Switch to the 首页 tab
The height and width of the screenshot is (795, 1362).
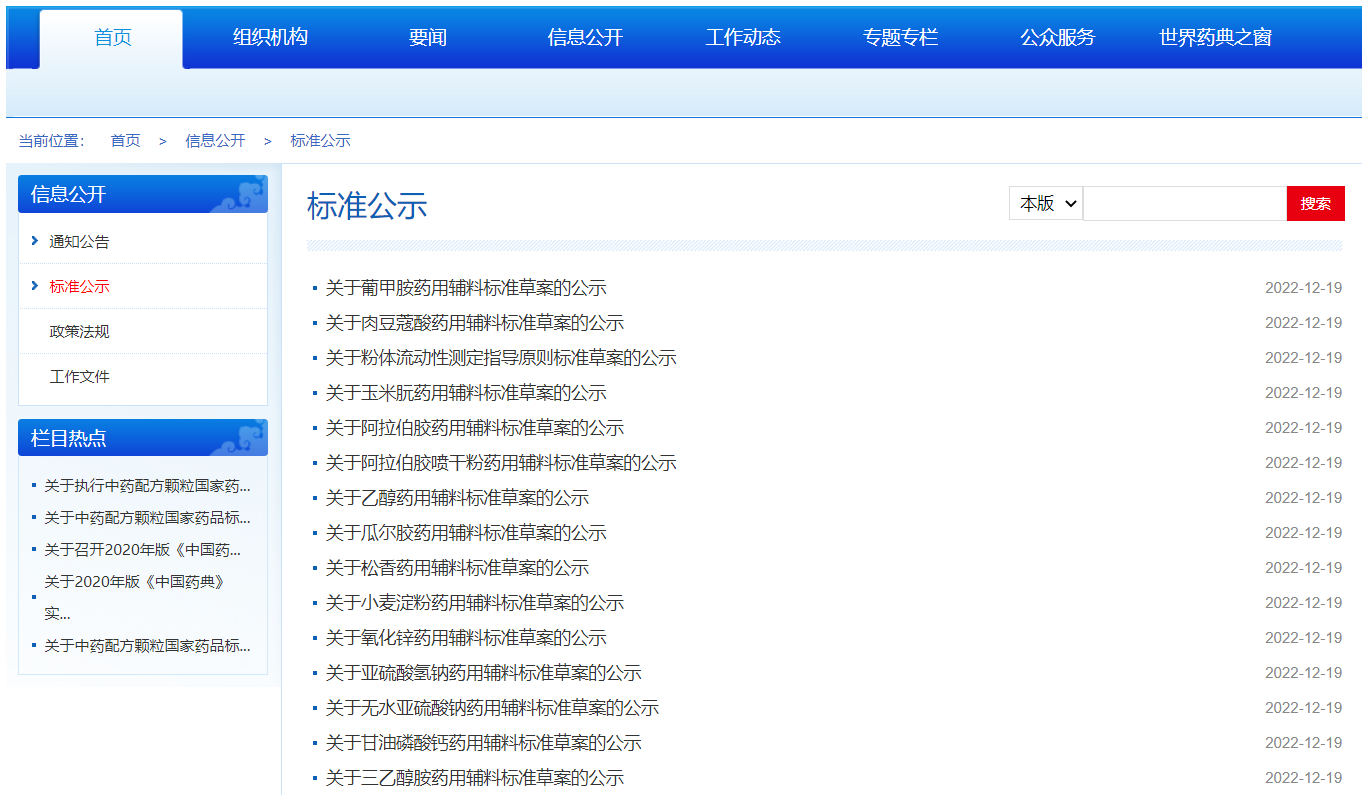[x=112, y=38]
